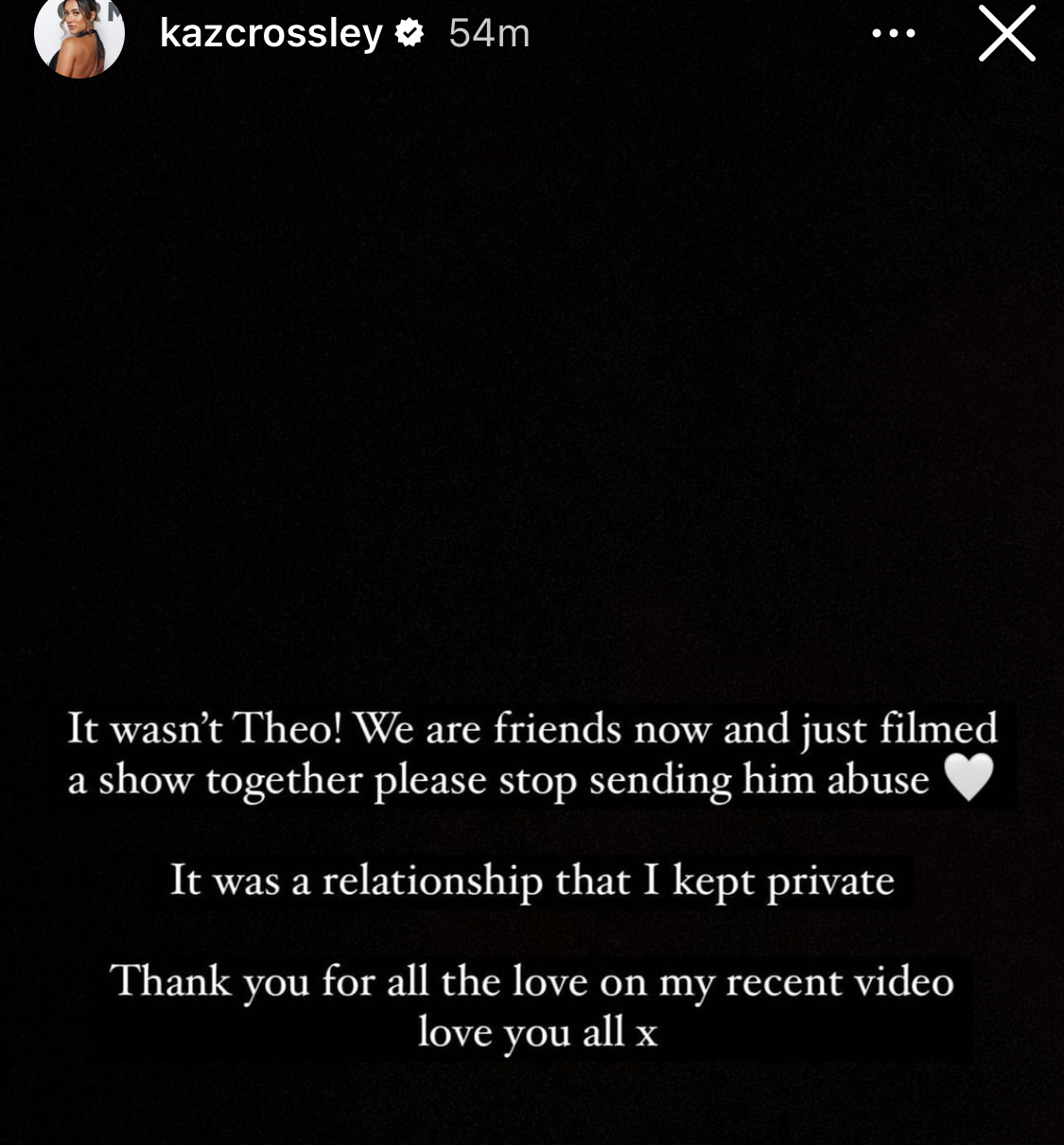This screenshot has width=1064, height=1145.
Task: Click the word "abuse" beside the heart
Action: pos(879,780)
